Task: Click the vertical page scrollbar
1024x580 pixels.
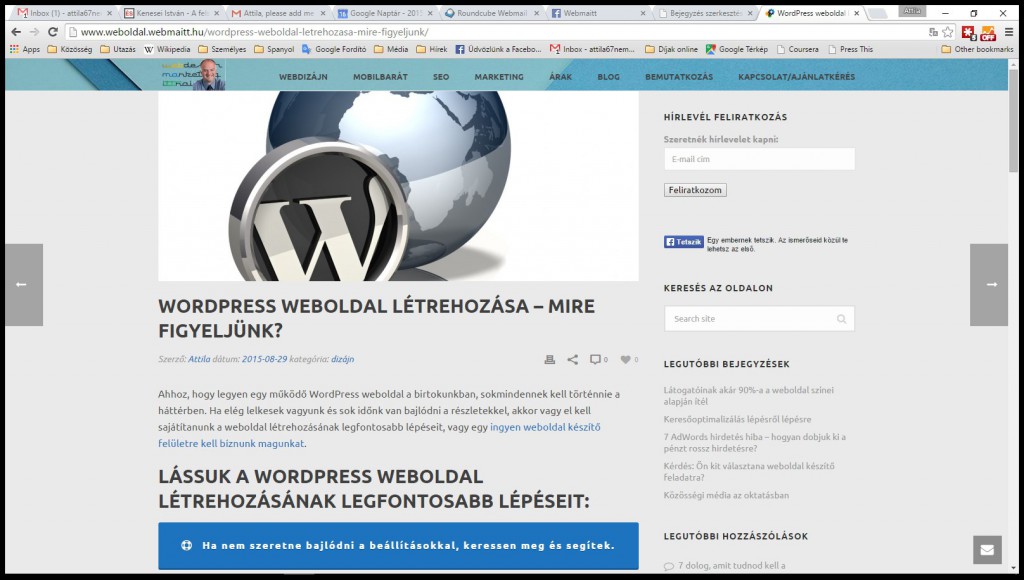Action: click(1014, 300)
